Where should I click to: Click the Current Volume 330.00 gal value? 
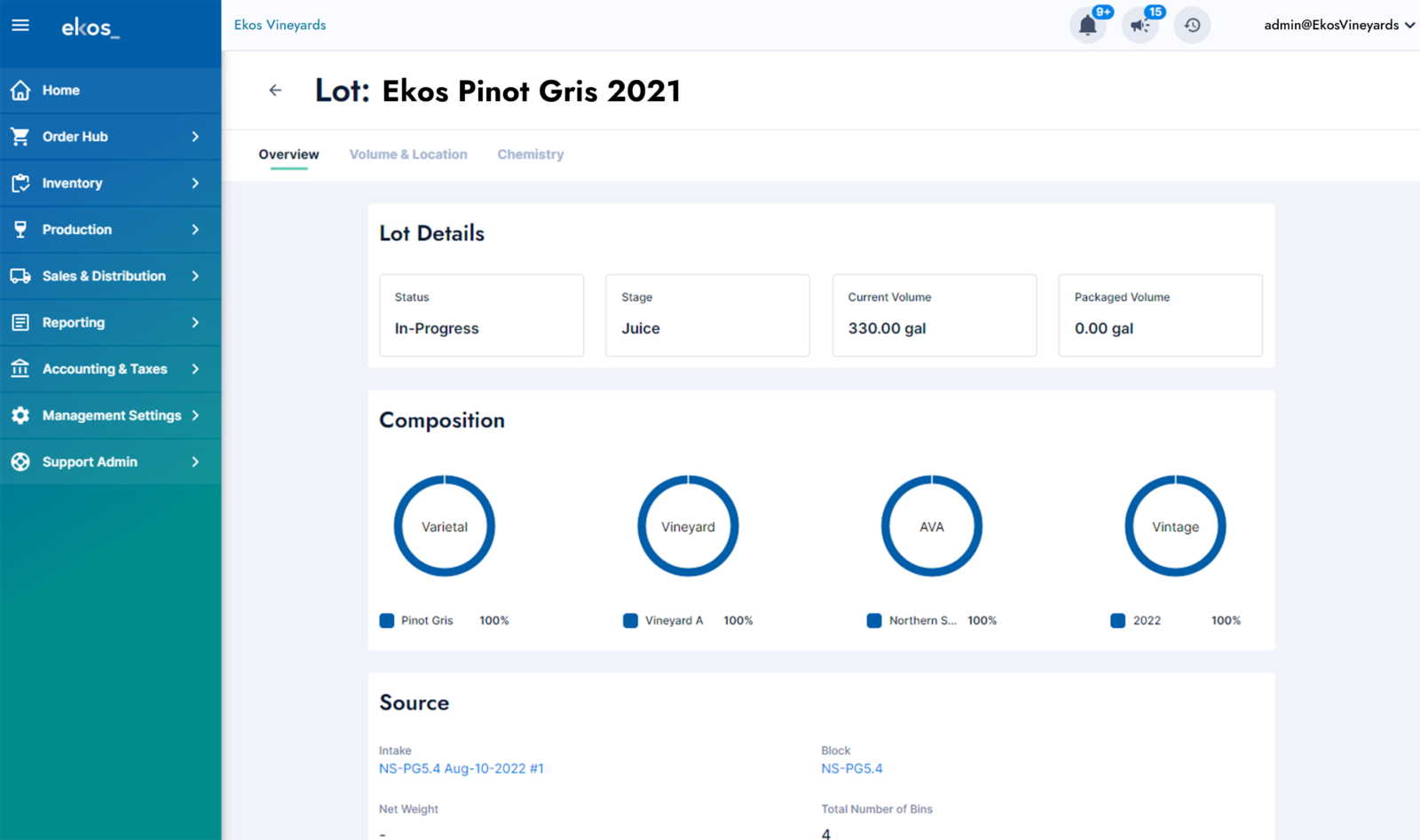point(887,329)
